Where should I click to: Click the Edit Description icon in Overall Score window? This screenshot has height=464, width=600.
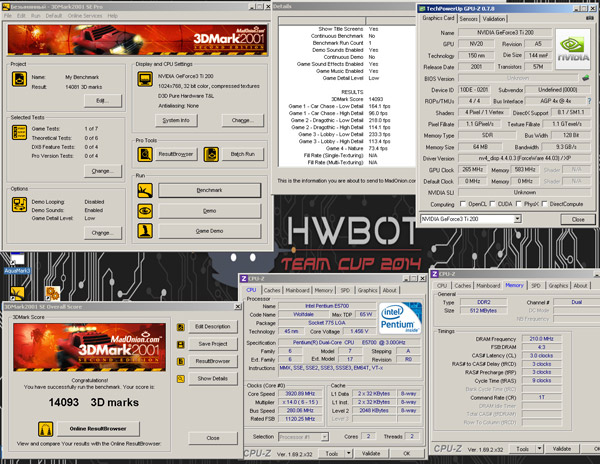coord(181,327)
